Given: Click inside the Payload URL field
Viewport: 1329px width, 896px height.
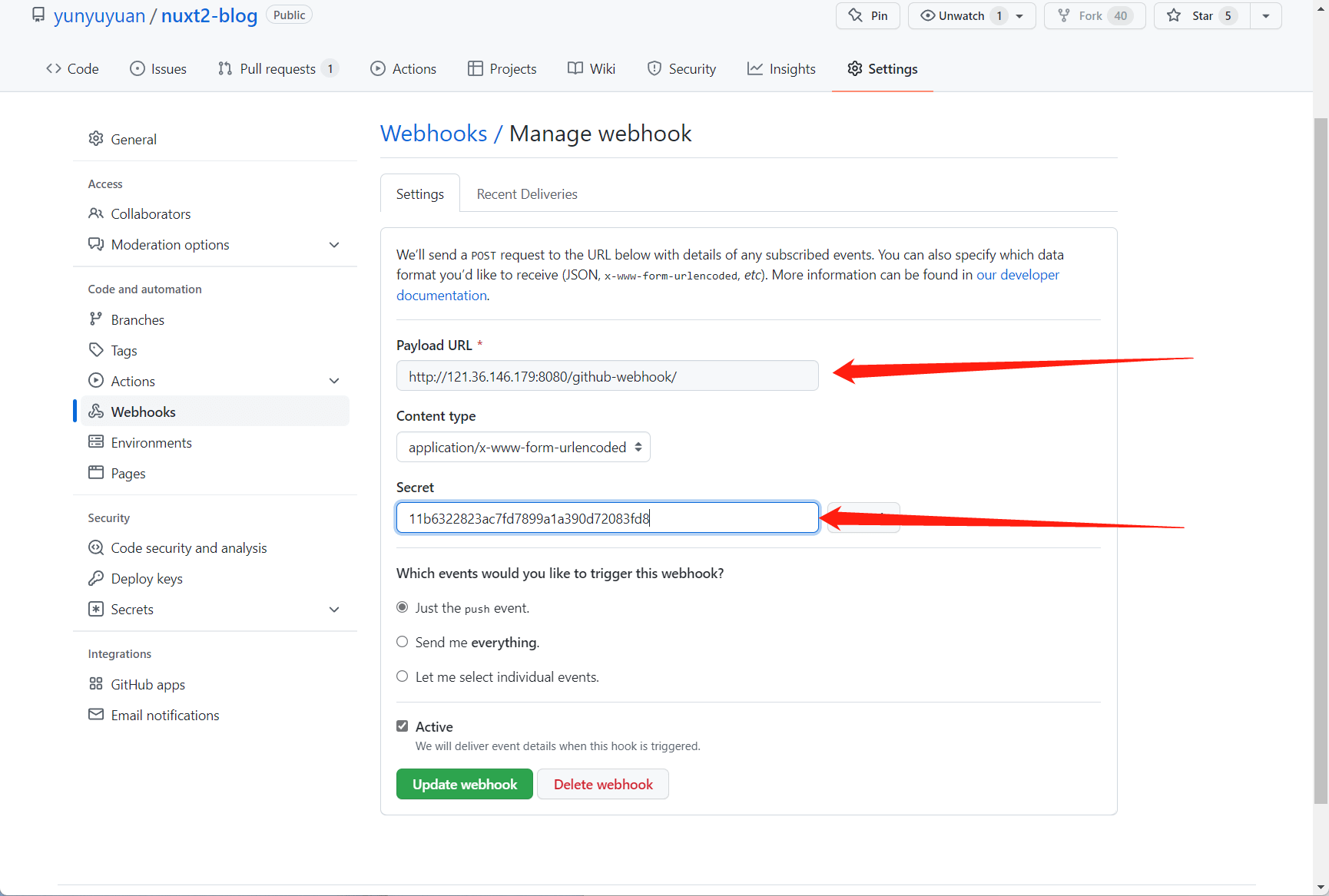Looking at the screenshot, I should [607, 375].
